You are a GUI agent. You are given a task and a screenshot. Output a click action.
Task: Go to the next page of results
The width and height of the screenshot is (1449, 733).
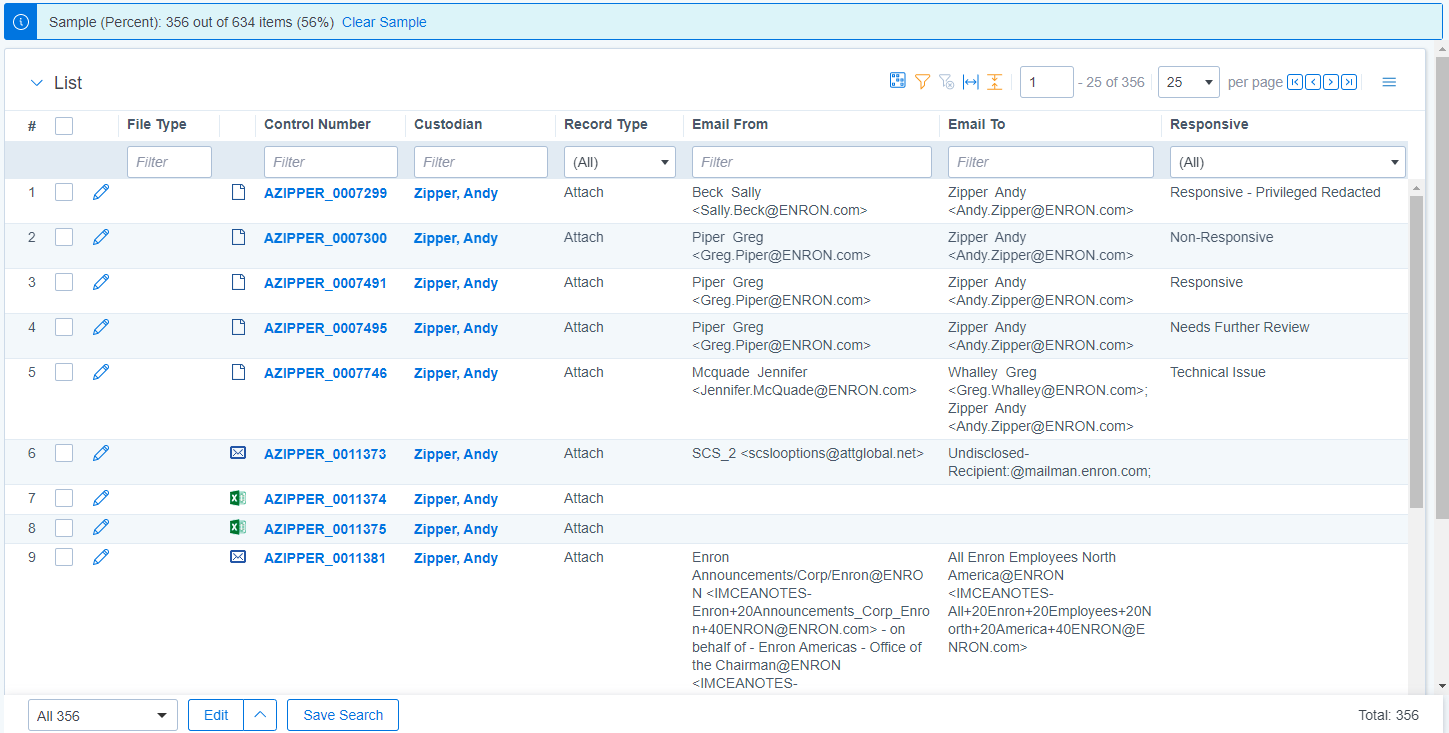pyautogui.click(x=1331, y=82)
